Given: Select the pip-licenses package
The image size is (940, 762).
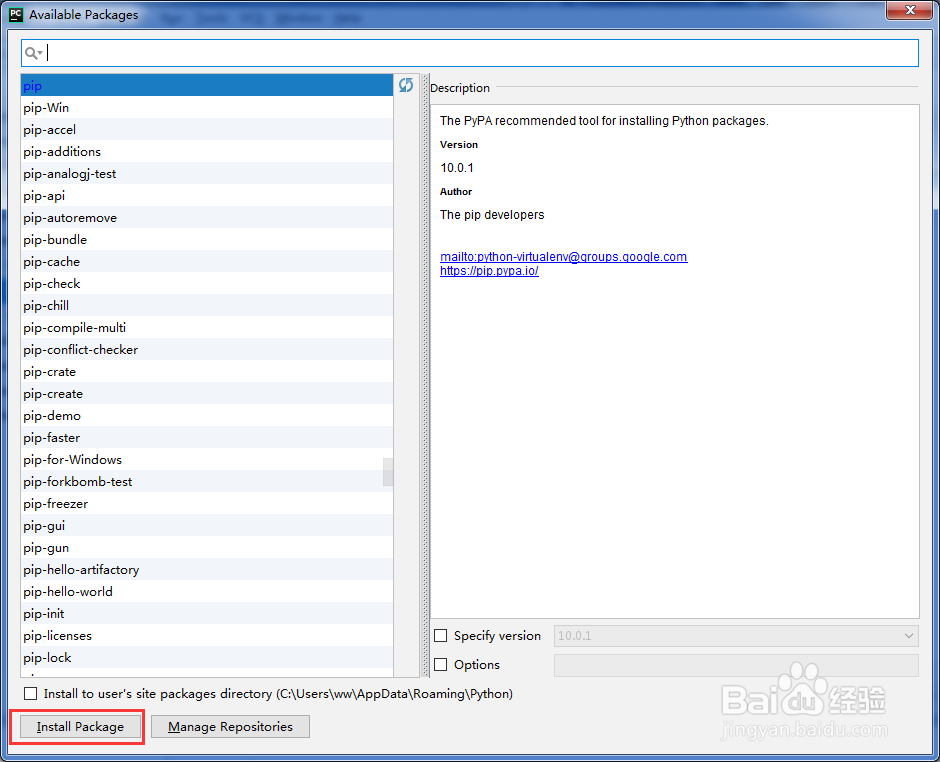Looking at the screenshot, I should tap(207, 635).
